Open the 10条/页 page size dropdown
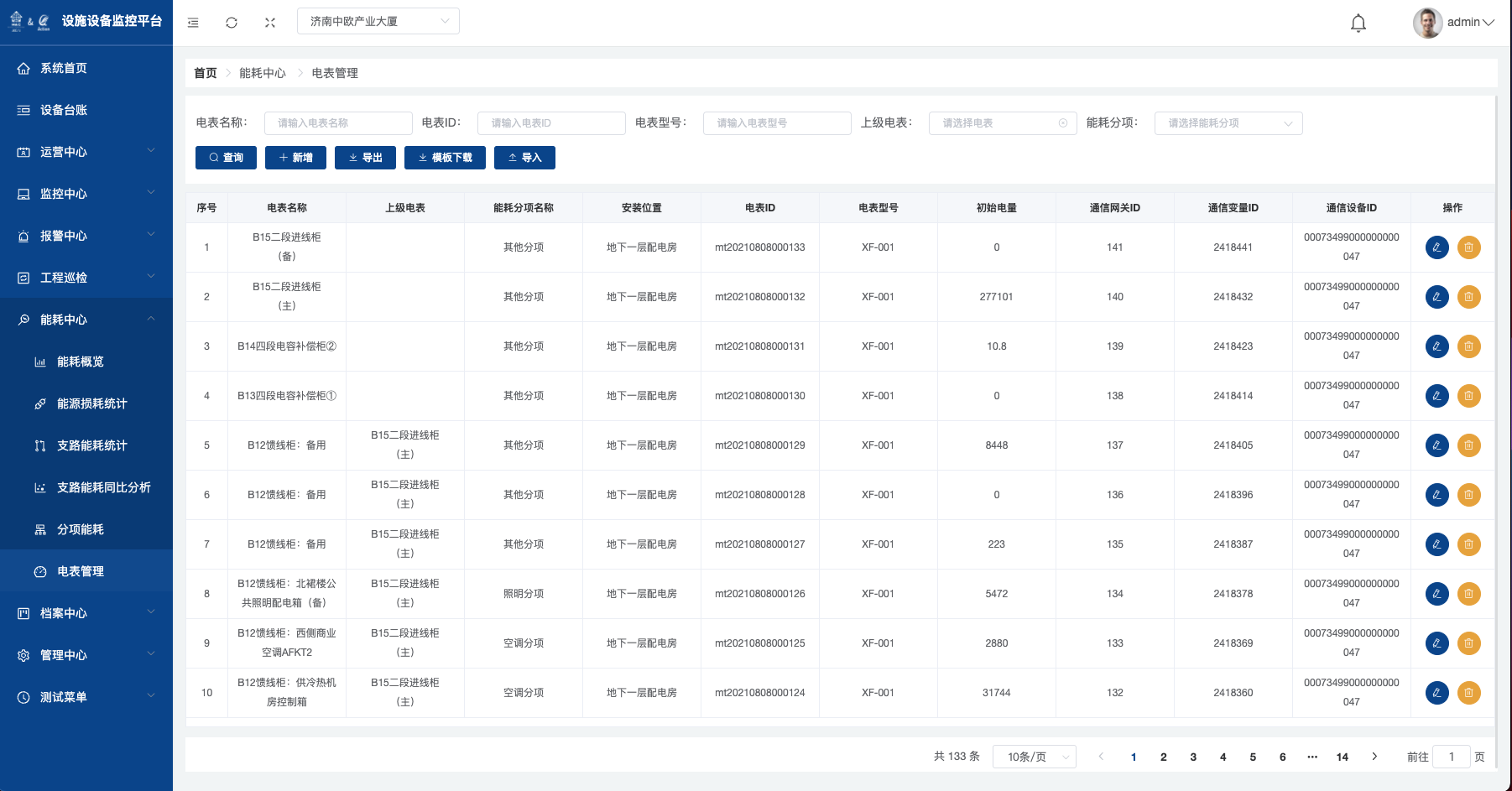 click(1034, 757)
